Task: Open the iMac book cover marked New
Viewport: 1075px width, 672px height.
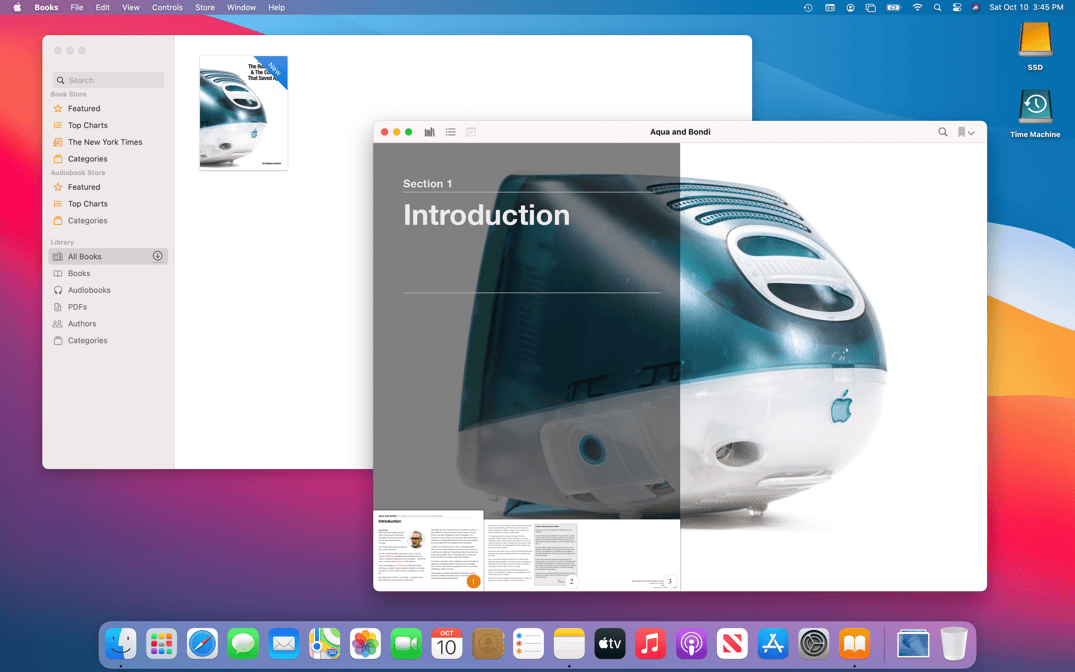Action: [x=243, y=112]
